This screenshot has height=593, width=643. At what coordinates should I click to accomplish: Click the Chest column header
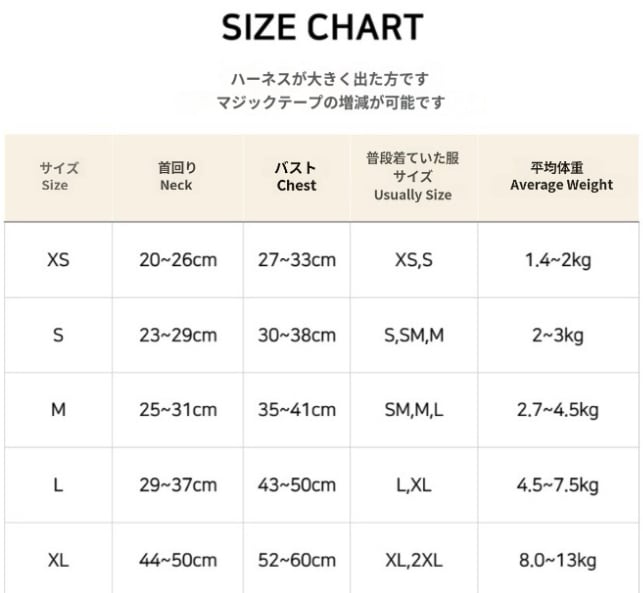click(x=296, y=176)
